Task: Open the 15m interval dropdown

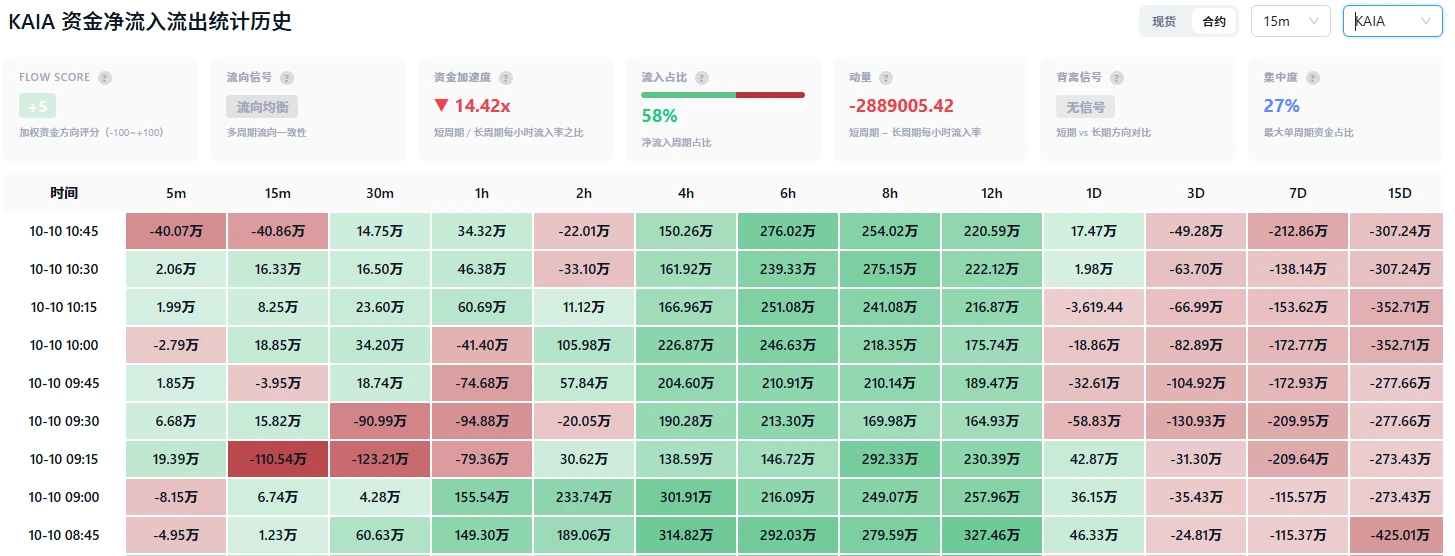Action: (x=1290, y=21)
